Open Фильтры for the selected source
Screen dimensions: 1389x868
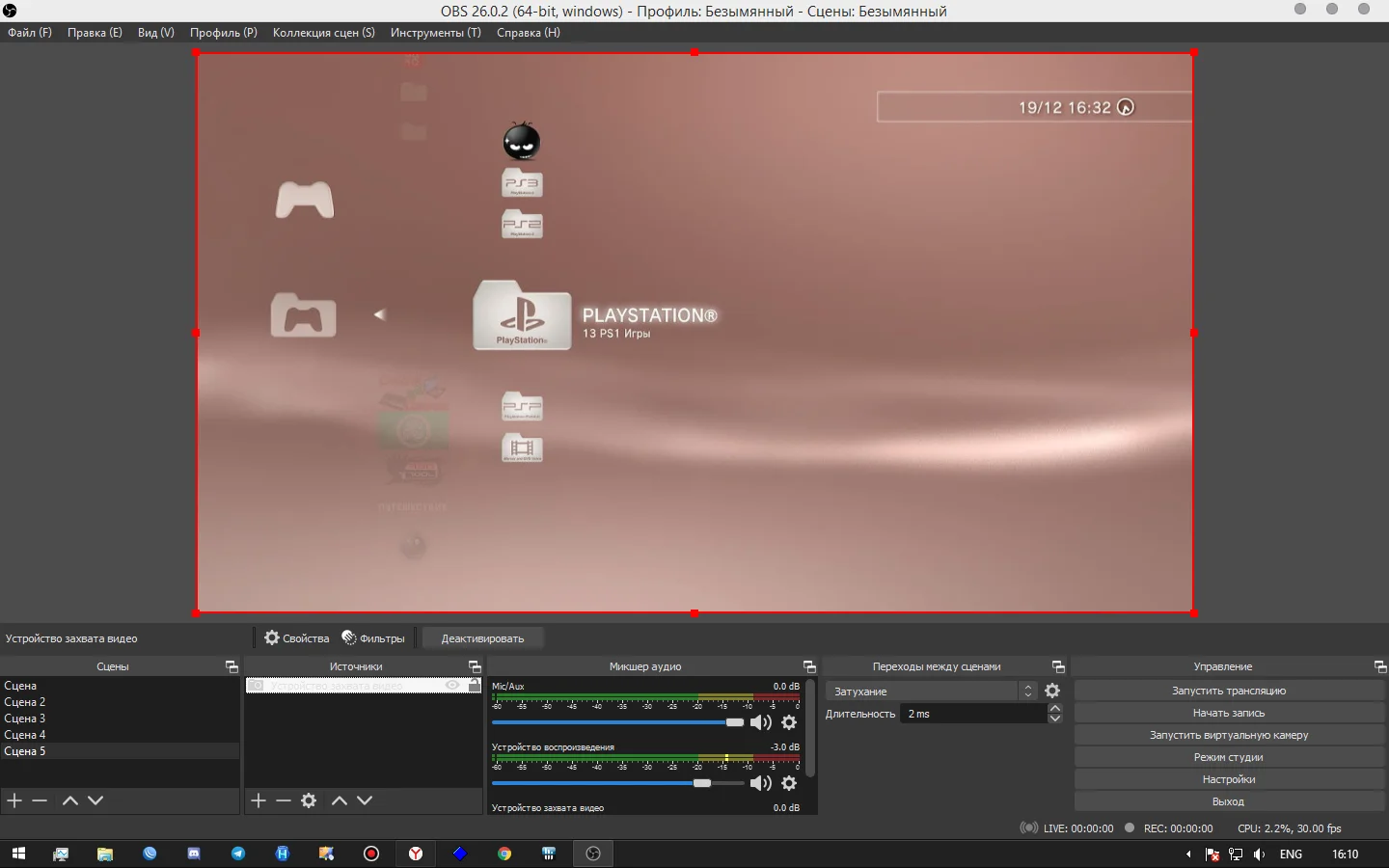tap(373, 638)
